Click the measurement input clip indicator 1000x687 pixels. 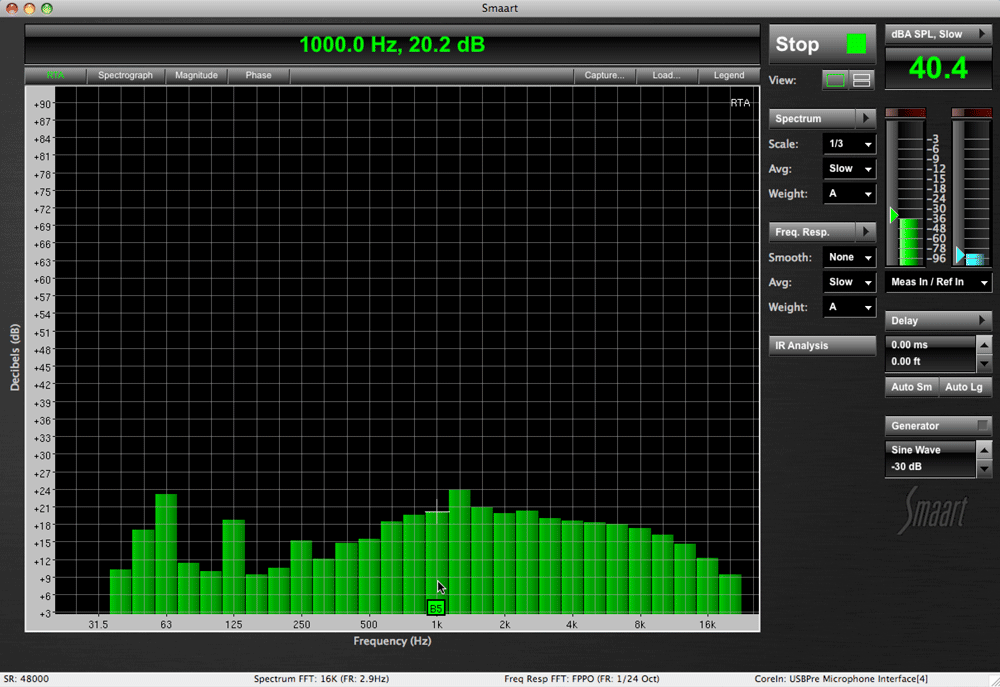(x=906, y=113)
